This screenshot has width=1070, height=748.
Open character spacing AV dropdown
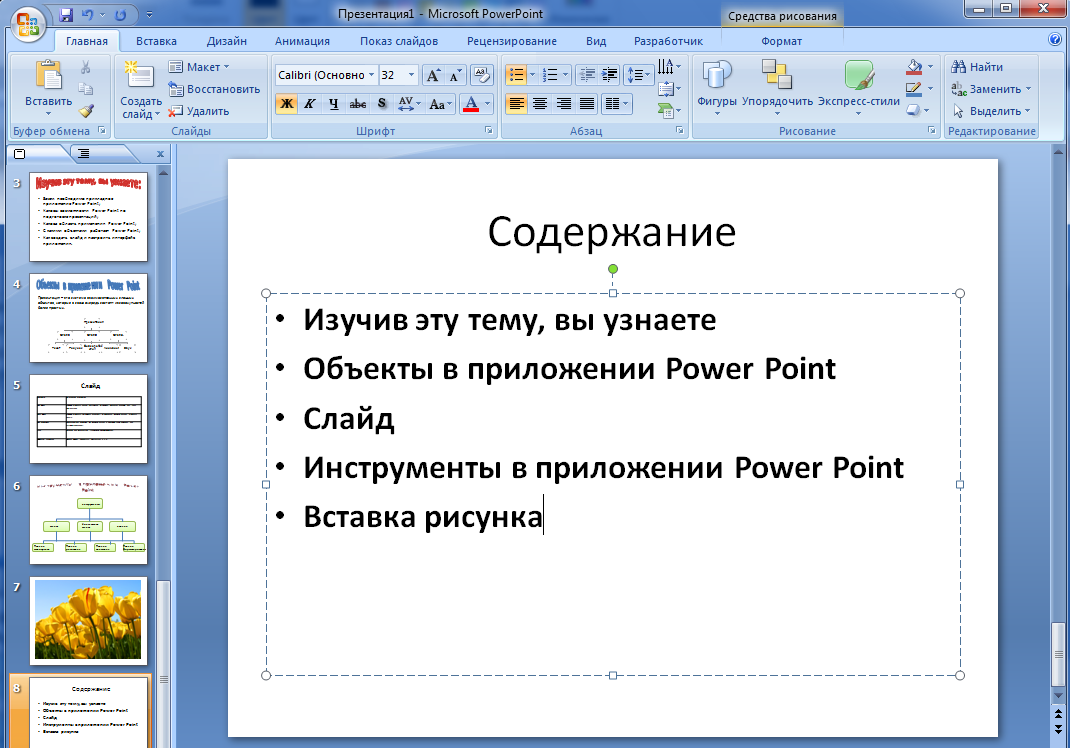pyautogui.click(x=410, y=104)
